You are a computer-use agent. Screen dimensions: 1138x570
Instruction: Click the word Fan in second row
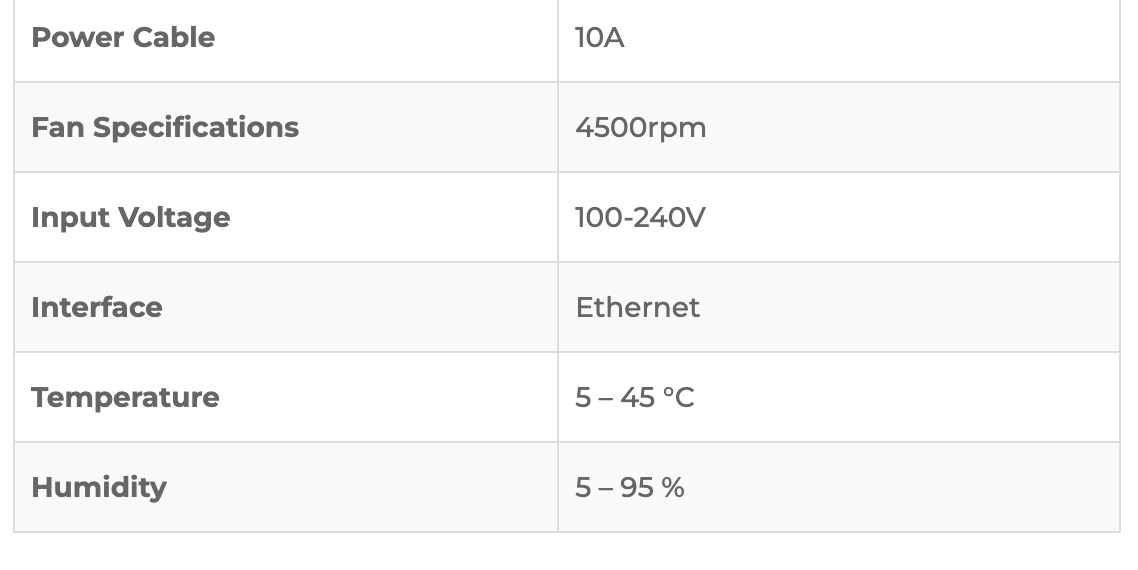57,127
